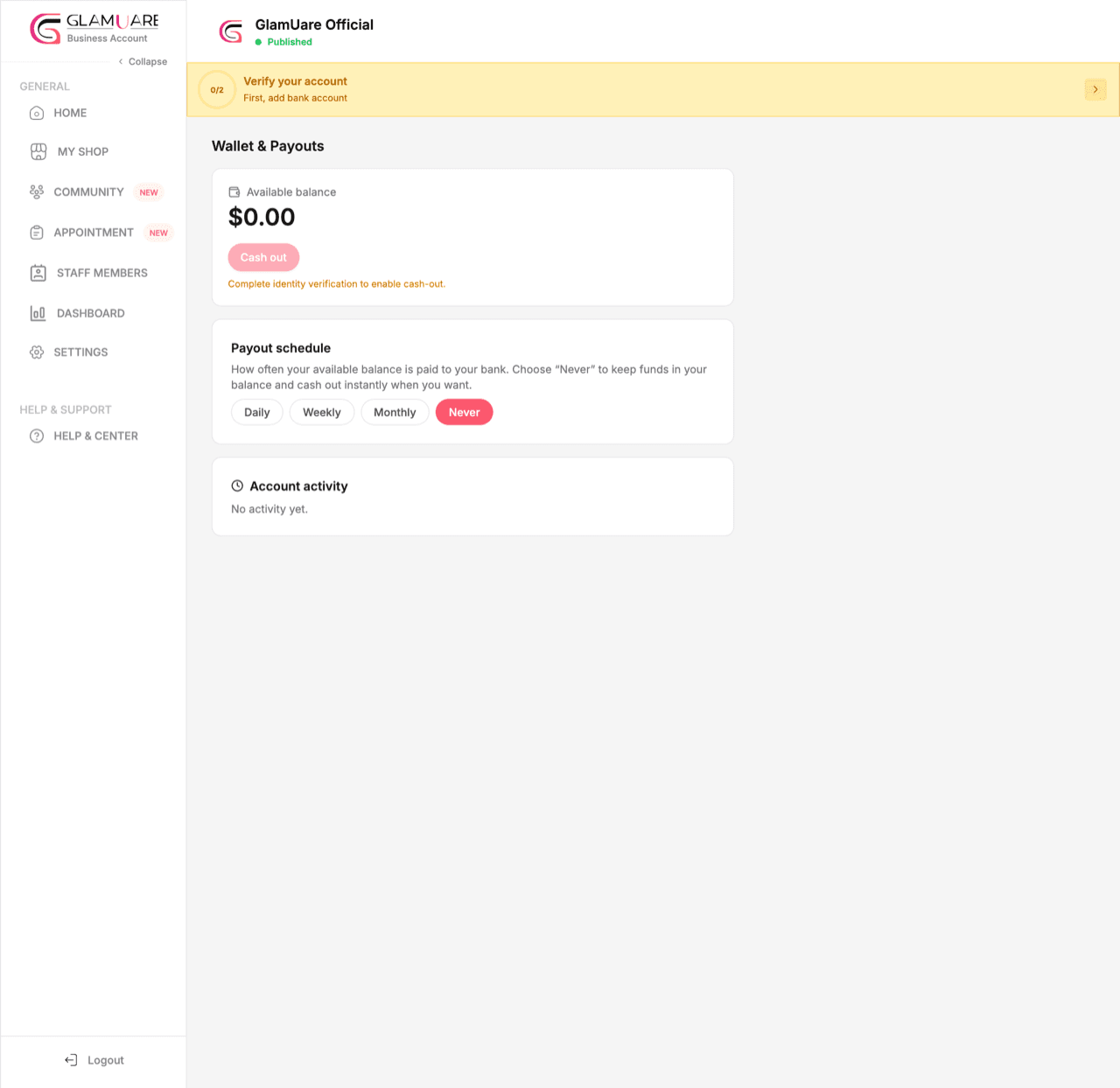Click the NEW badge beside Community
1120x1088 pixels.
click(149, 192)
